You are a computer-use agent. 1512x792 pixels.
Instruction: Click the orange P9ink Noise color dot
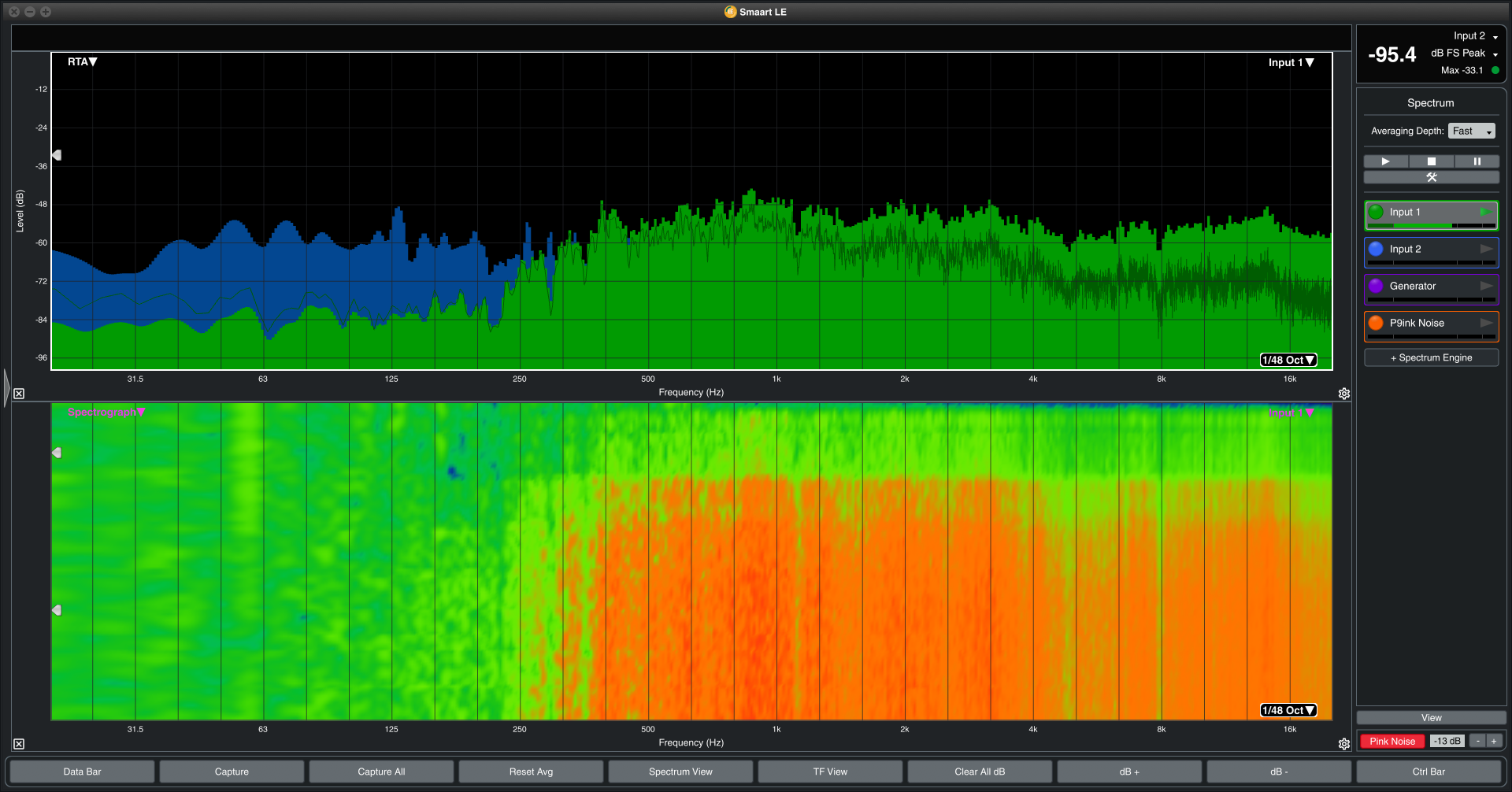coord(1376,323)
